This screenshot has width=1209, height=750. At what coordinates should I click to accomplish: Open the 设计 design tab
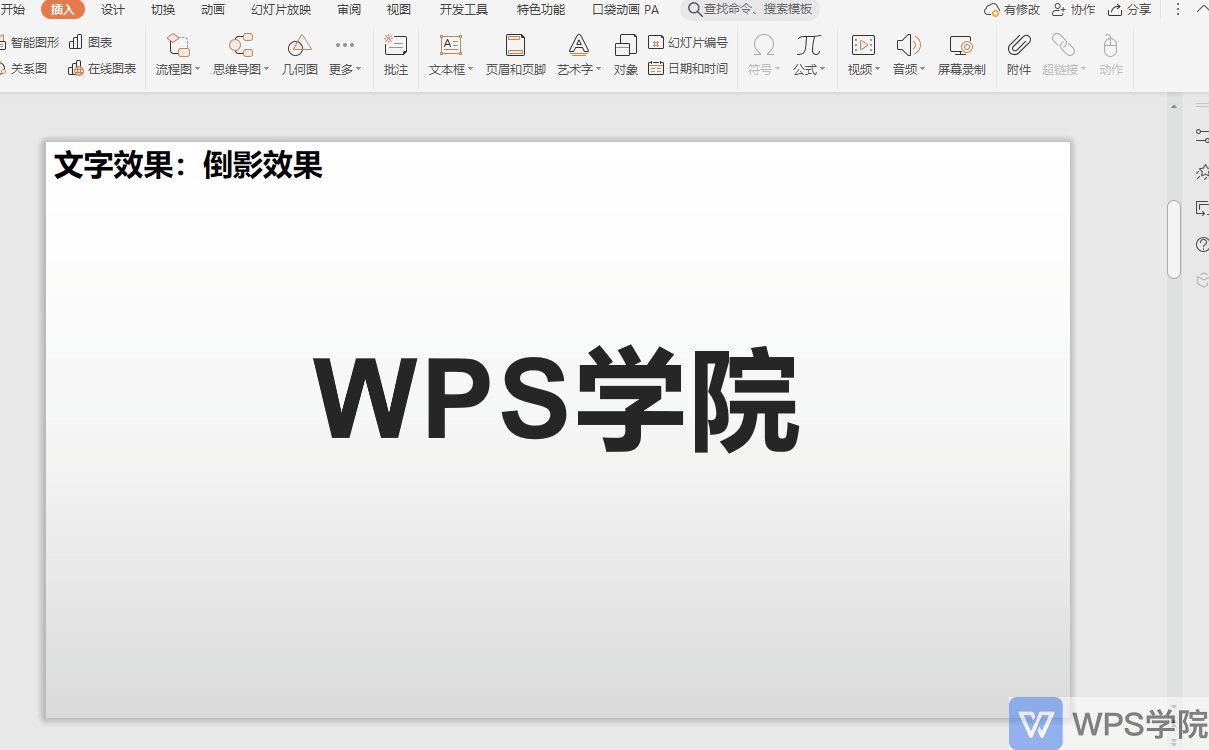[x=113, y=10]
